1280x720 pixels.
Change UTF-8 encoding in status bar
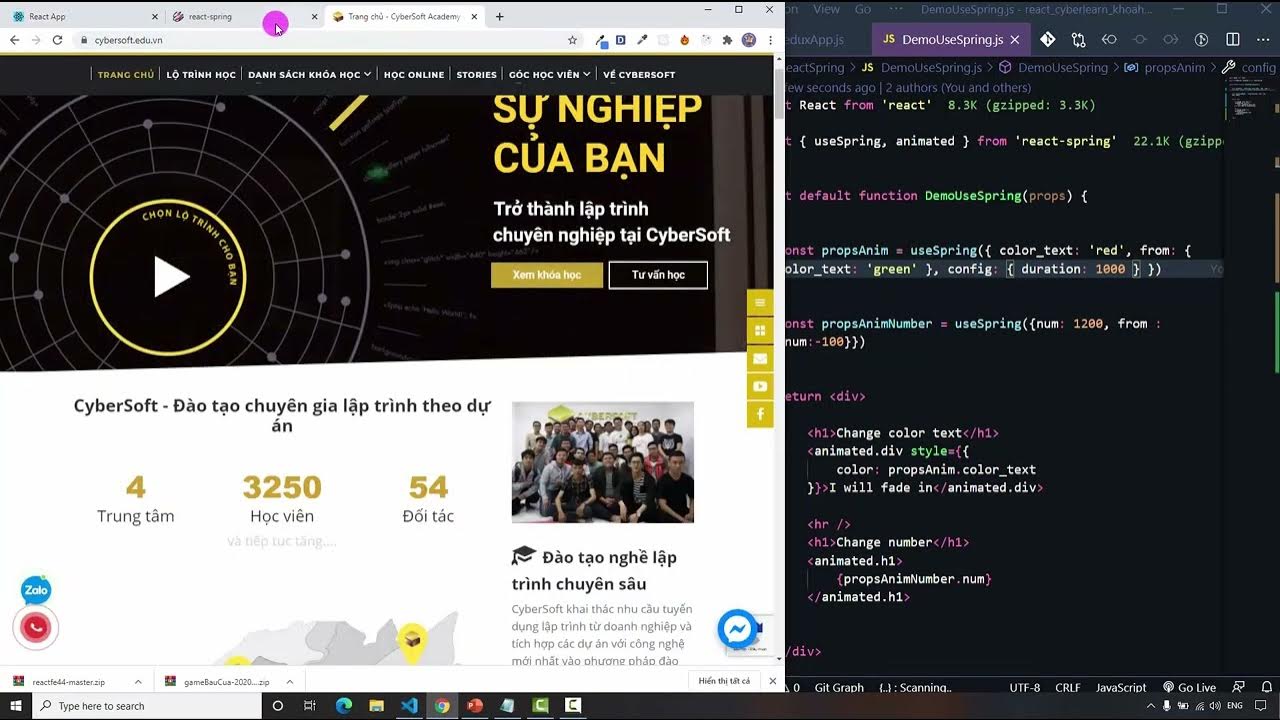coord(1025,687)
